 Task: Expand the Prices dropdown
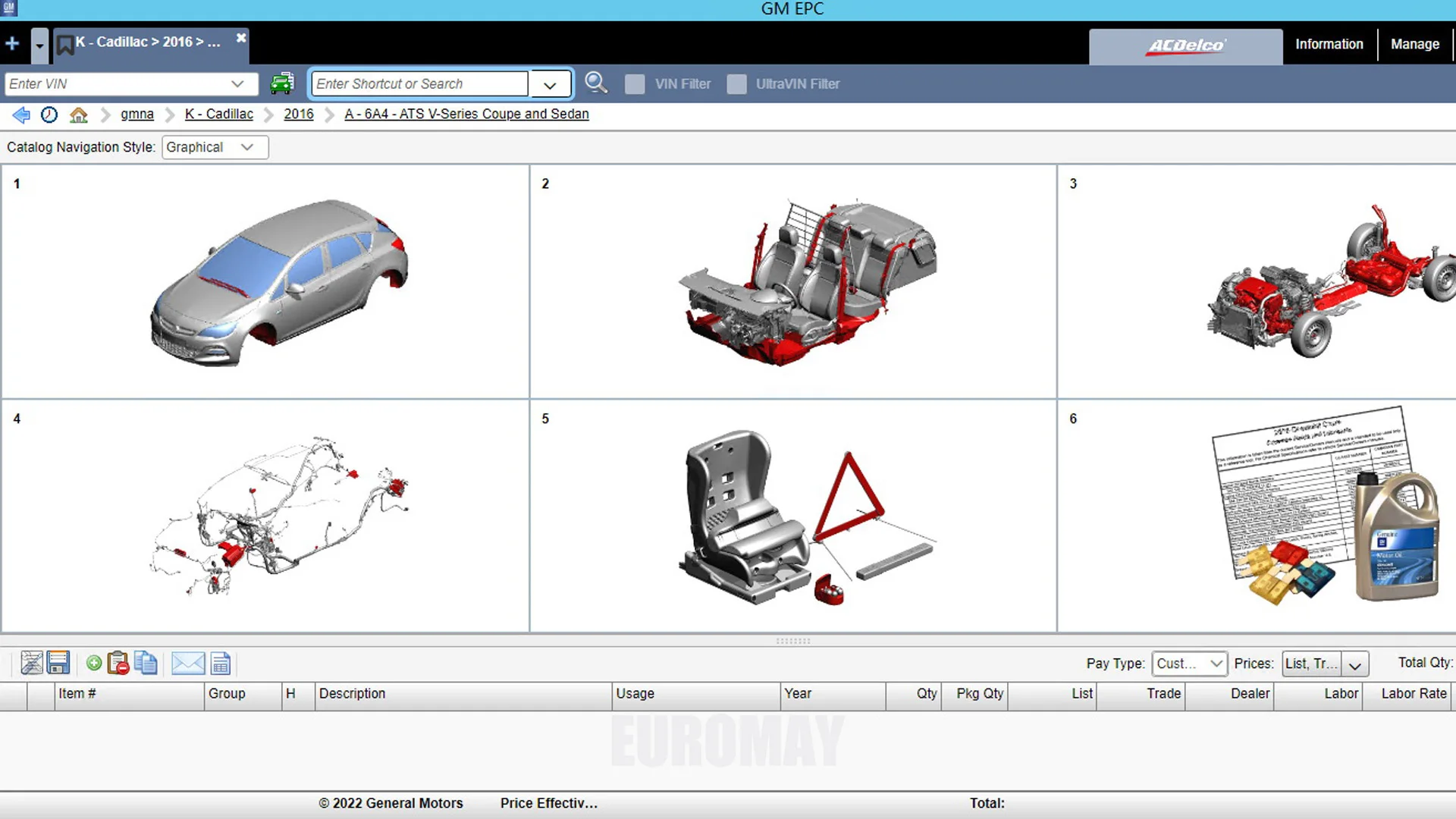click(x=1354, y=664)
